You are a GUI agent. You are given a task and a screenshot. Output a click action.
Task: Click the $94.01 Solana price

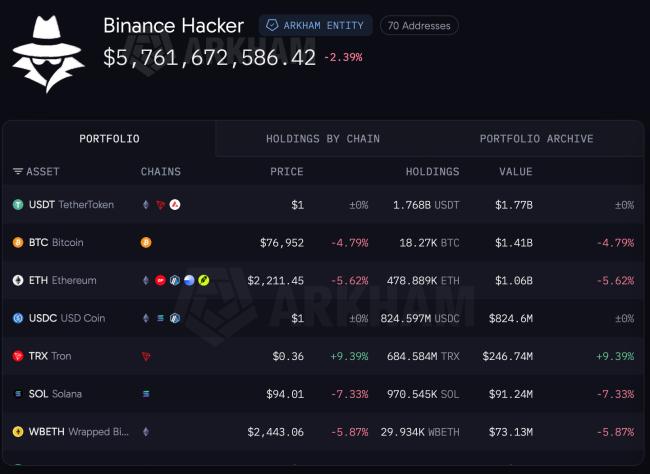285,394
